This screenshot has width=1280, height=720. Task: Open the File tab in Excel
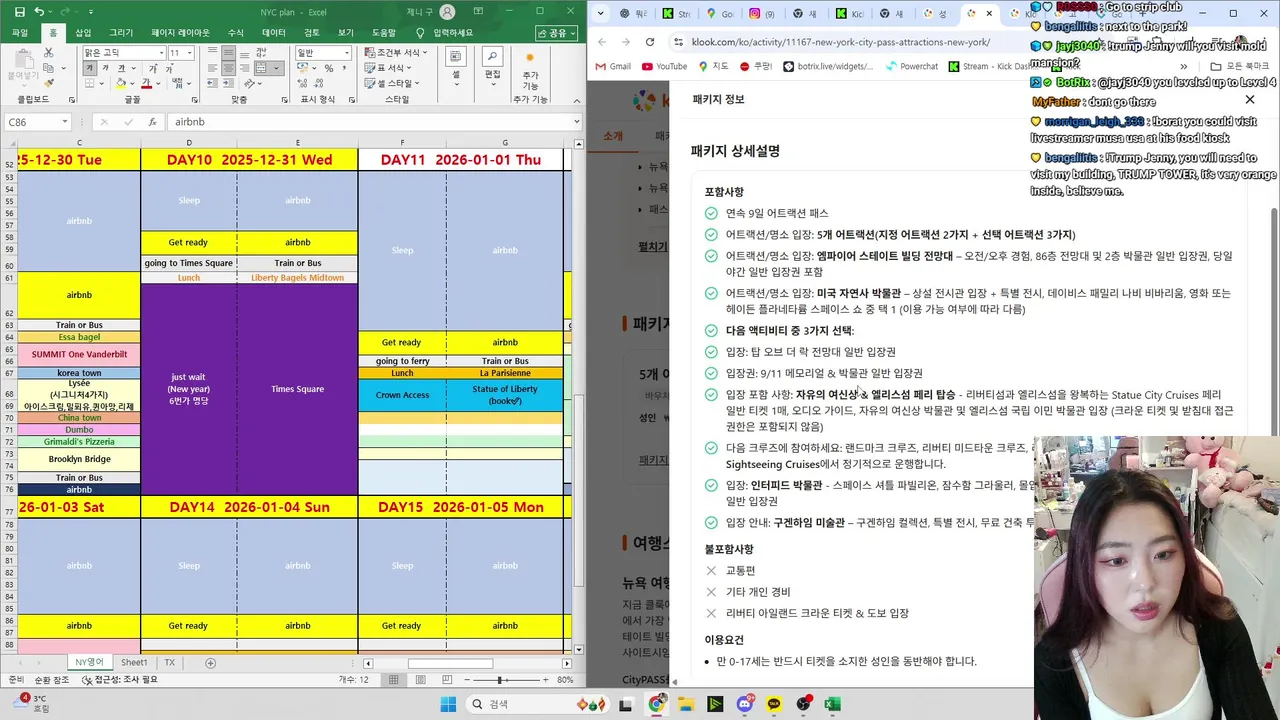pyautogui.click(x=19, y=33)
